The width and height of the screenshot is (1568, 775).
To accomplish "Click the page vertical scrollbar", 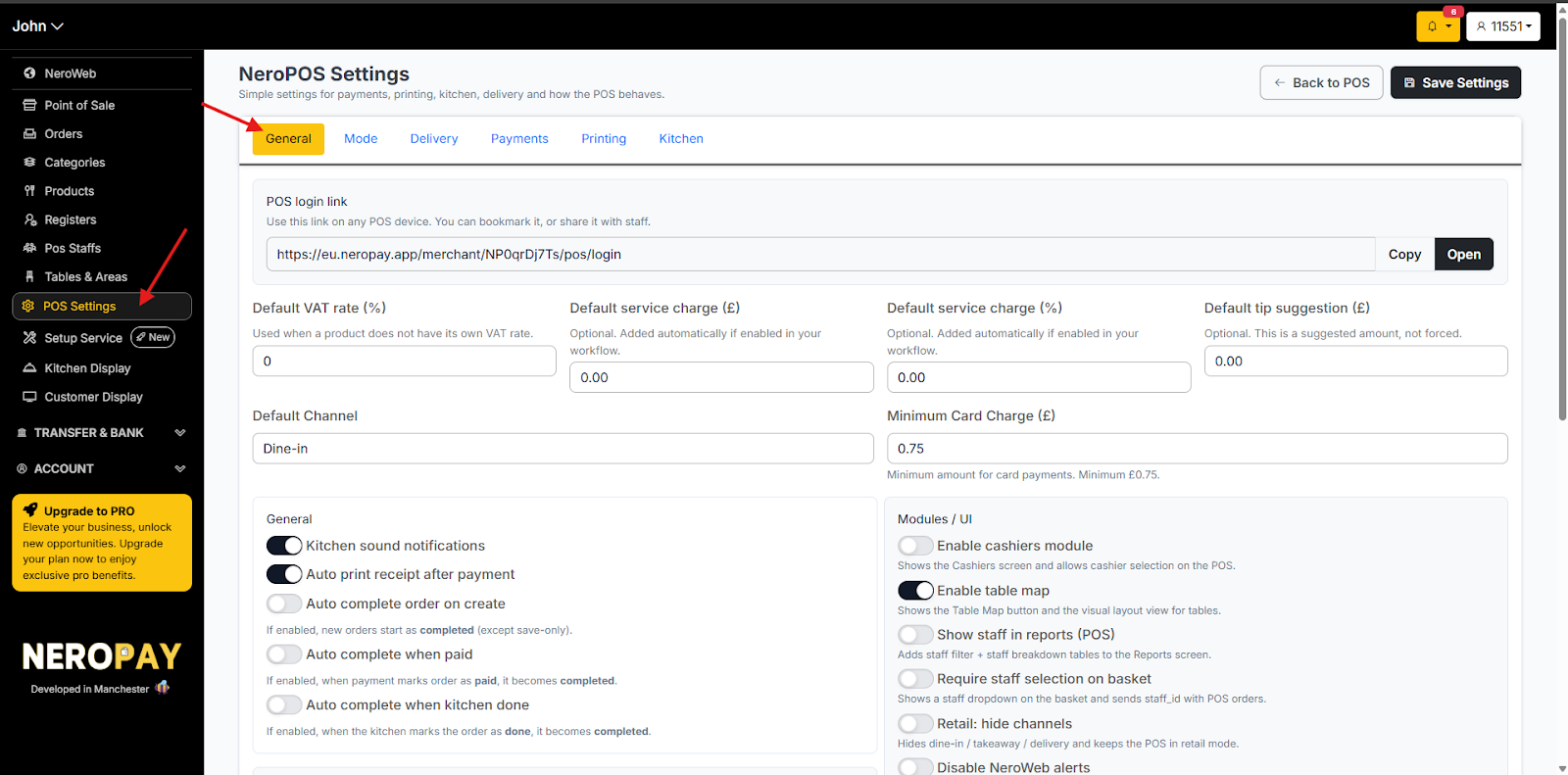I will [1562, 225].
